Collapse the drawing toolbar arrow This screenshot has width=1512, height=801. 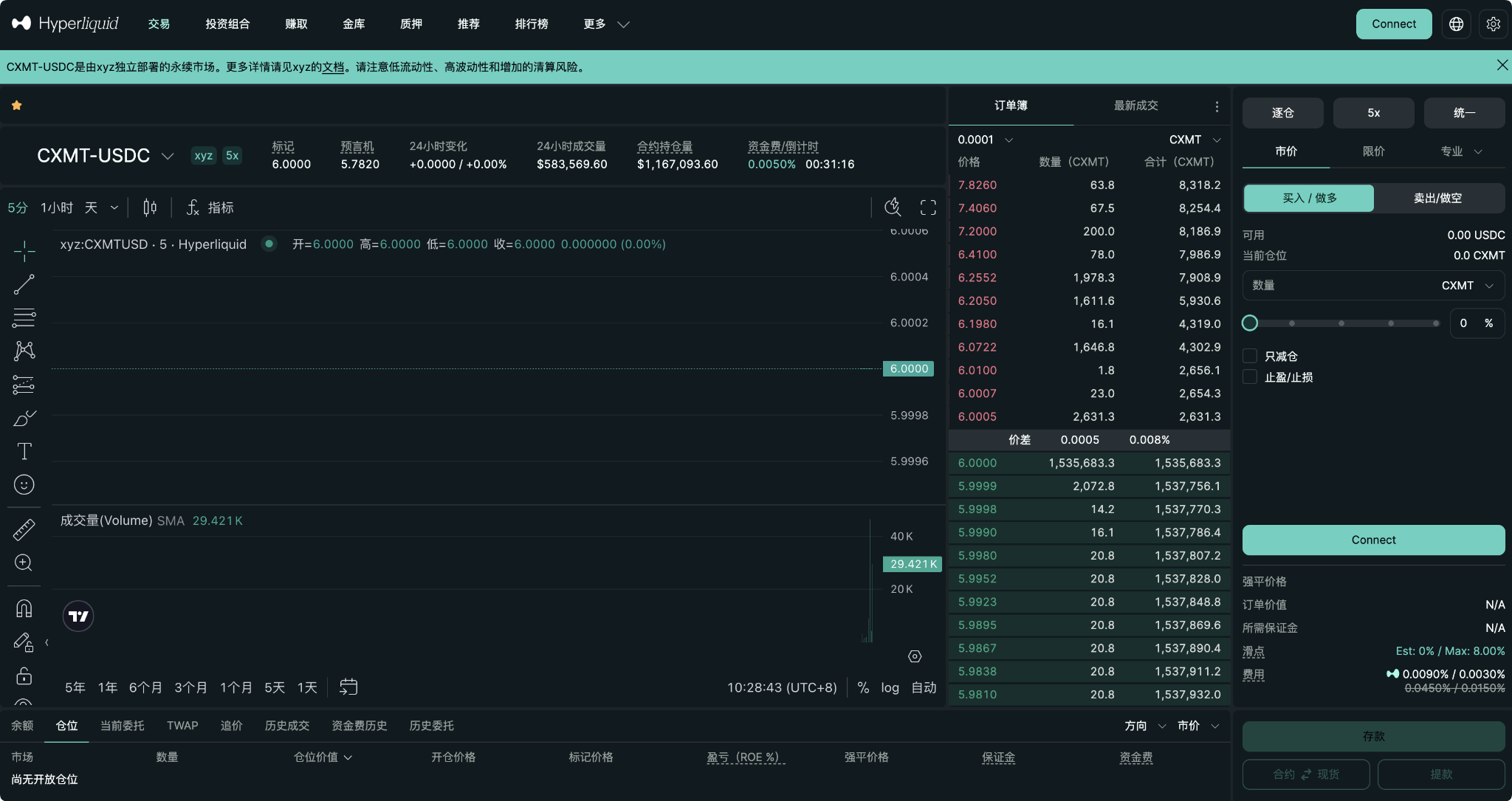pos(47,642)
